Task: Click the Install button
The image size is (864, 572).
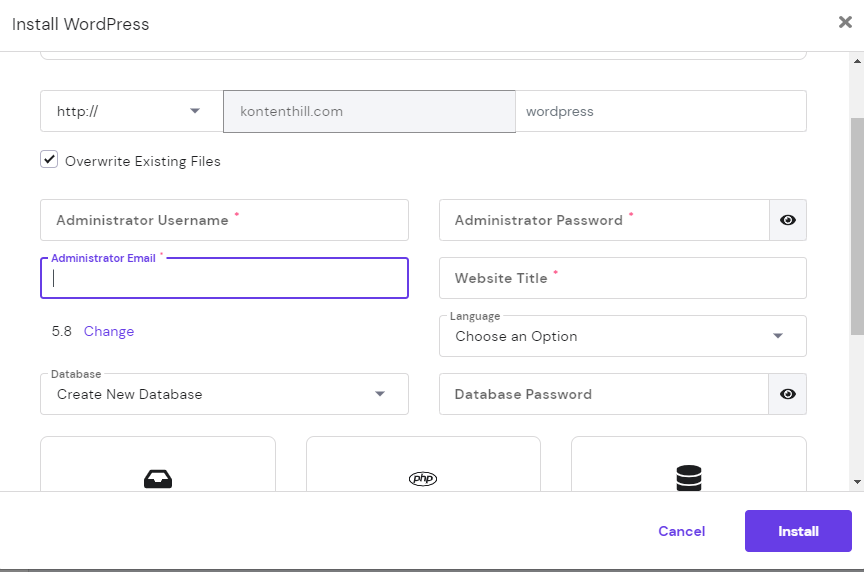Action: pos(798,531)
